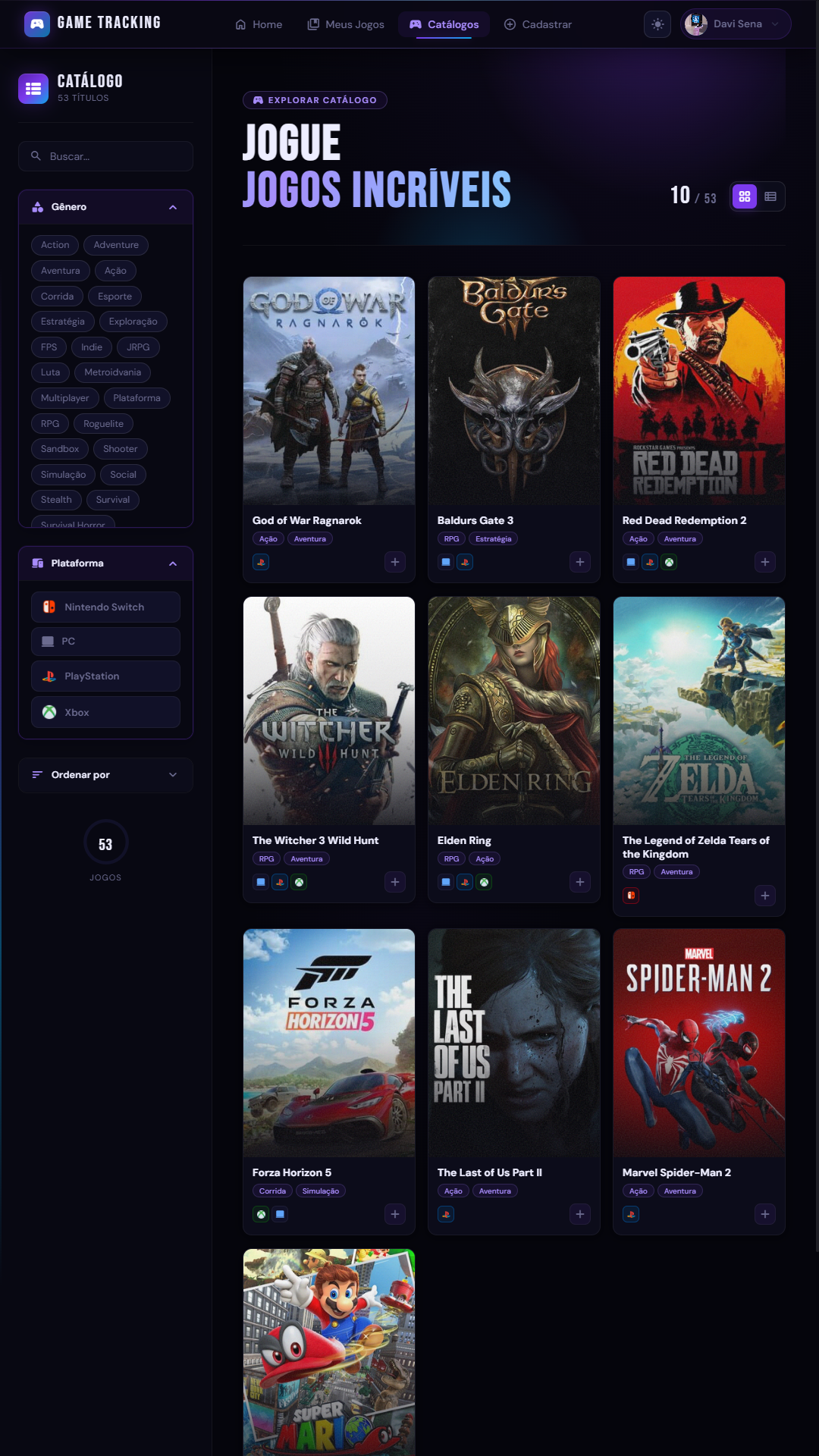
Task: Add God of War Ragnarok with plus icon
Action: [x=395, y=562]
